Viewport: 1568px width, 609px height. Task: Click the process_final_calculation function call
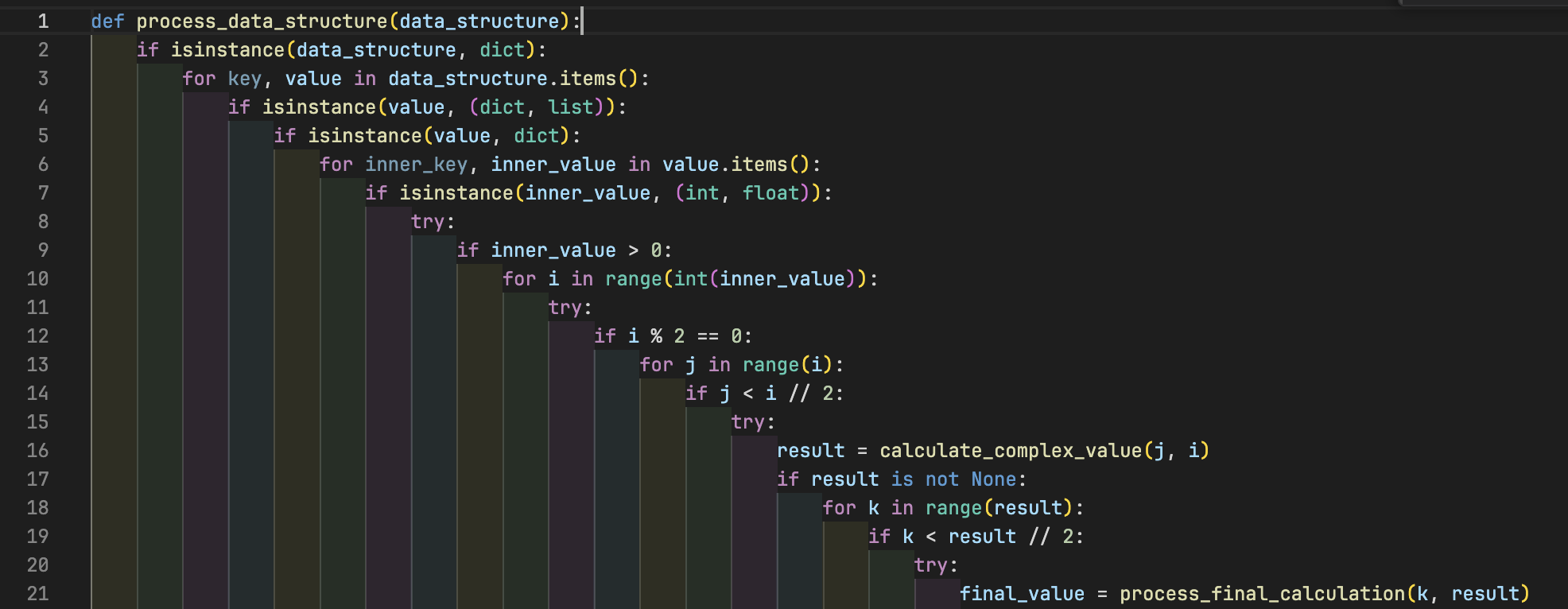click(1262, 594)
